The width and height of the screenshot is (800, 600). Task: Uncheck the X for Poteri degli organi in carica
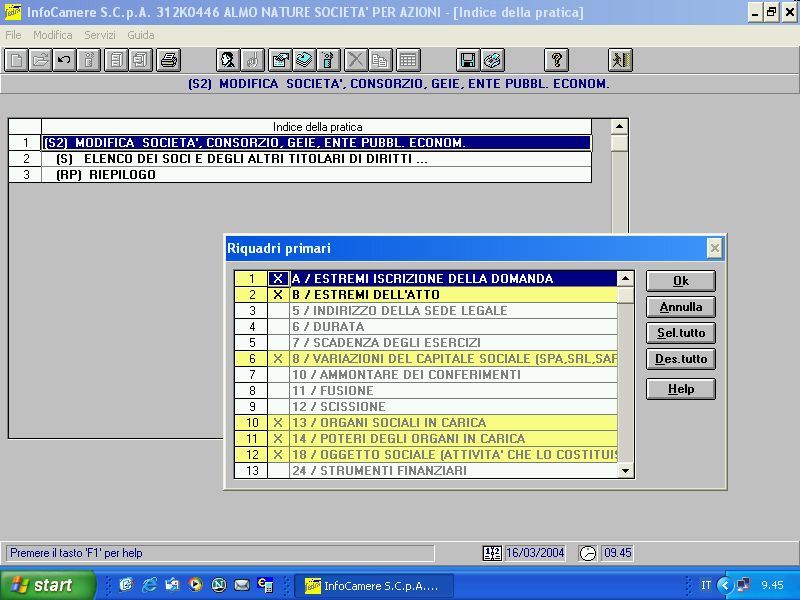(278, 439)
